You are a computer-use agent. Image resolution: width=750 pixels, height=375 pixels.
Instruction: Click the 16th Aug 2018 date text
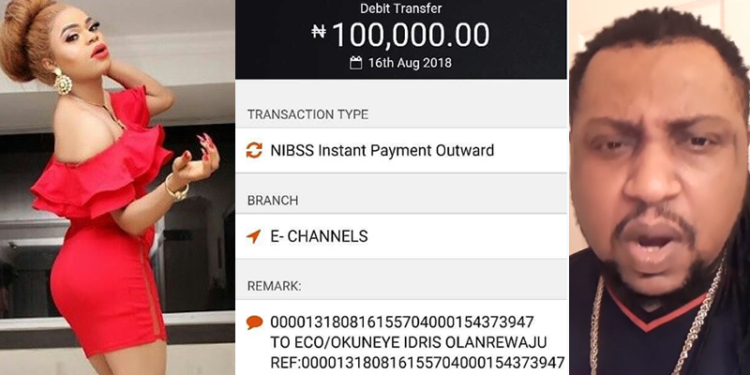tap(409, 63)
